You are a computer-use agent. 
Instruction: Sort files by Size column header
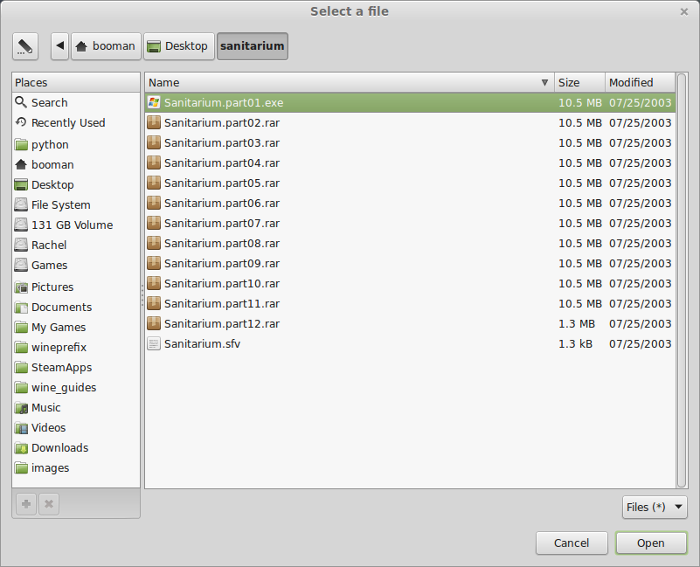(580, 83)
